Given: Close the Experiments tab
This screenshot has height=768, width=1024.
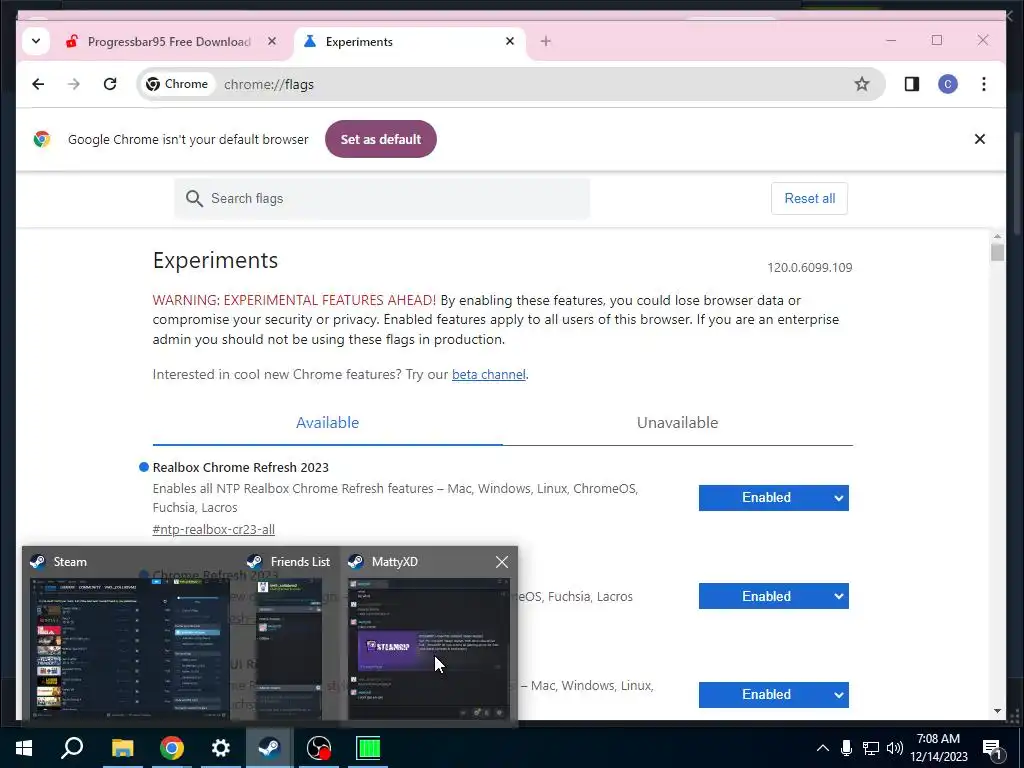Looking at the screenshot, I should click(510, 41).
